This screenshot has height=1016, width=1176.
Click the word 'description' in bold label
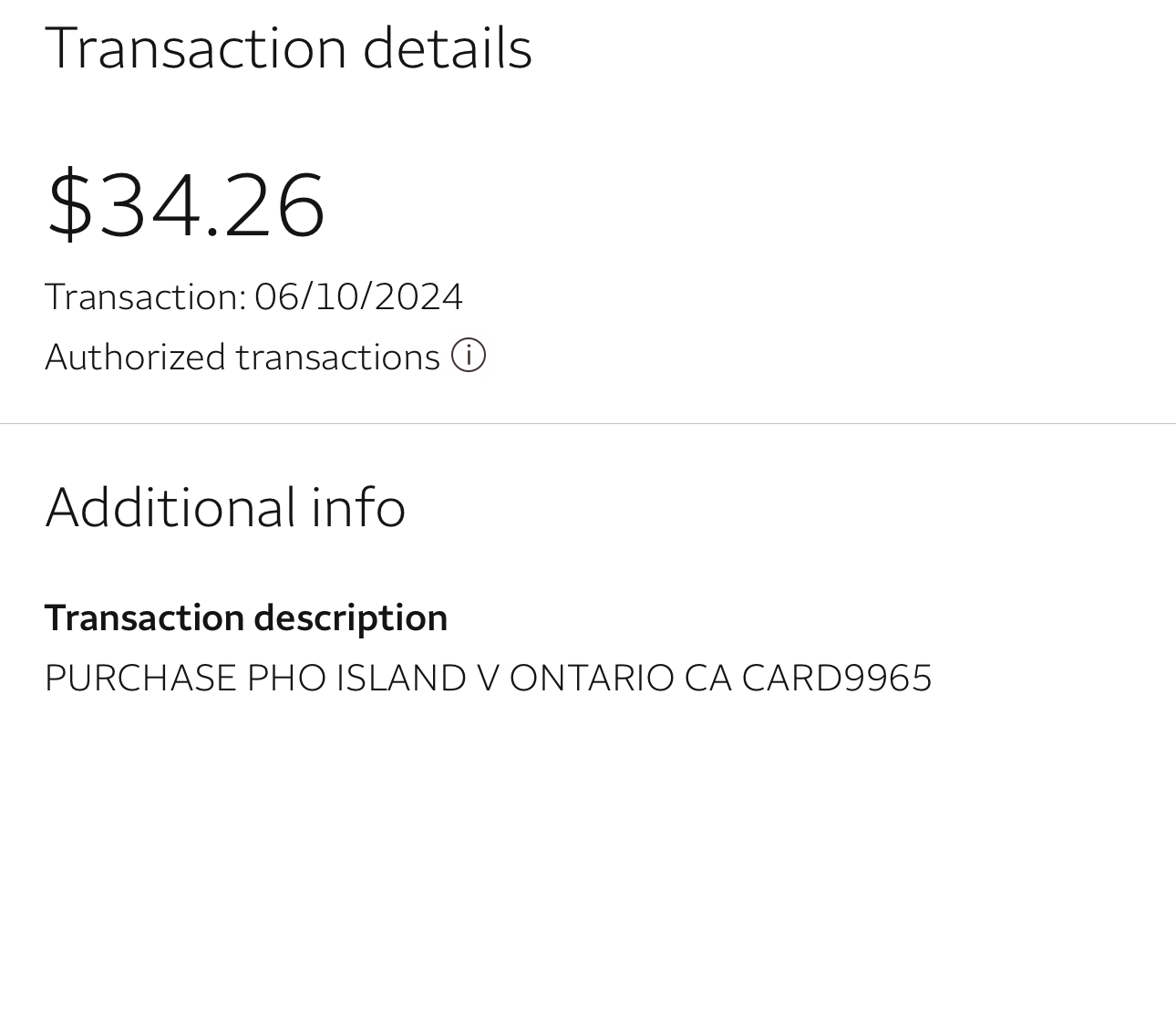click(351, 617)
